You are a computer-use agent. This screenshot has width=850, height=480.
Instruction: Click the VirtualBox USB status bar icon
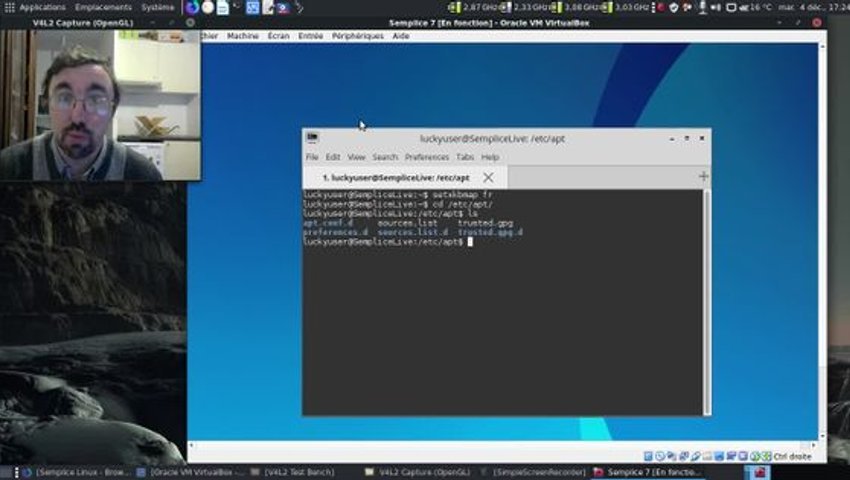696,457
